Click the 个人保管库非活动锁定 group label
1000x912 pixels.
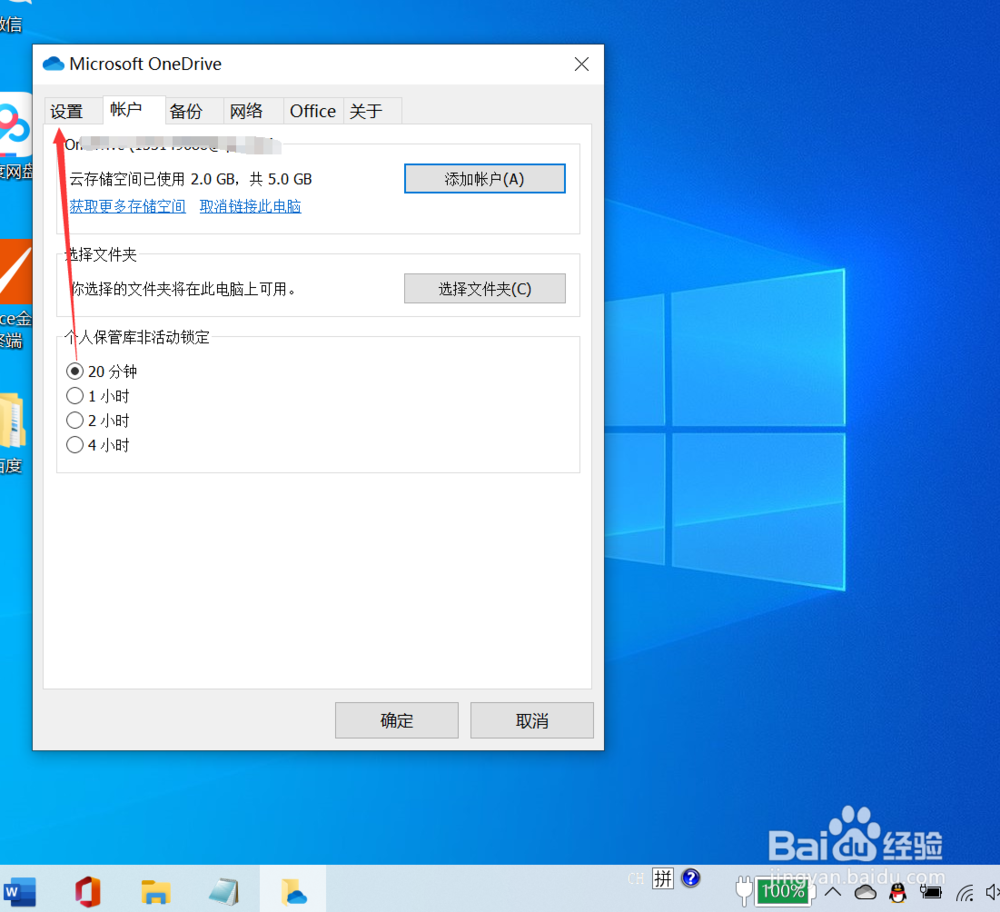[x=137, y=337]
